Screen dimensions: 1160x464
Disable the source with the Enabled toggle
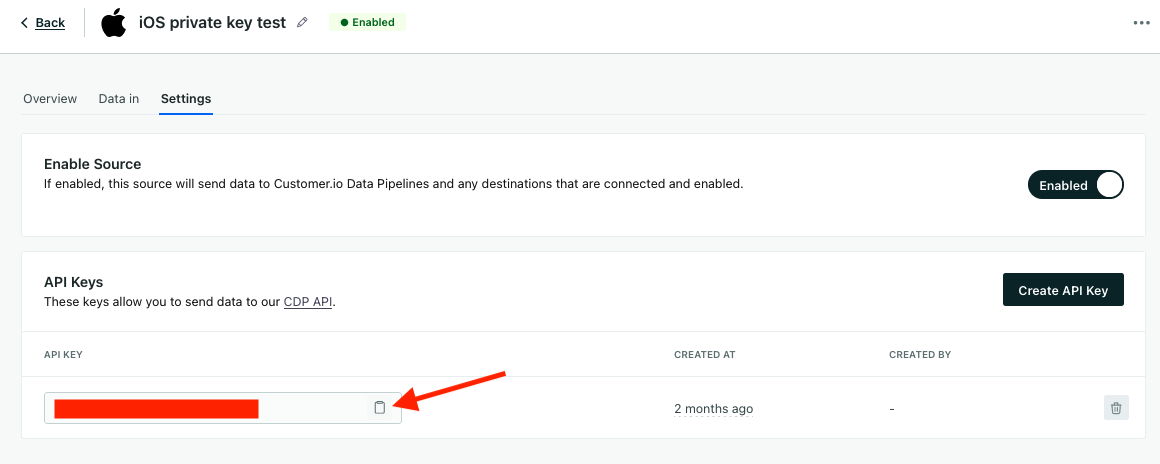point(1076,185)
